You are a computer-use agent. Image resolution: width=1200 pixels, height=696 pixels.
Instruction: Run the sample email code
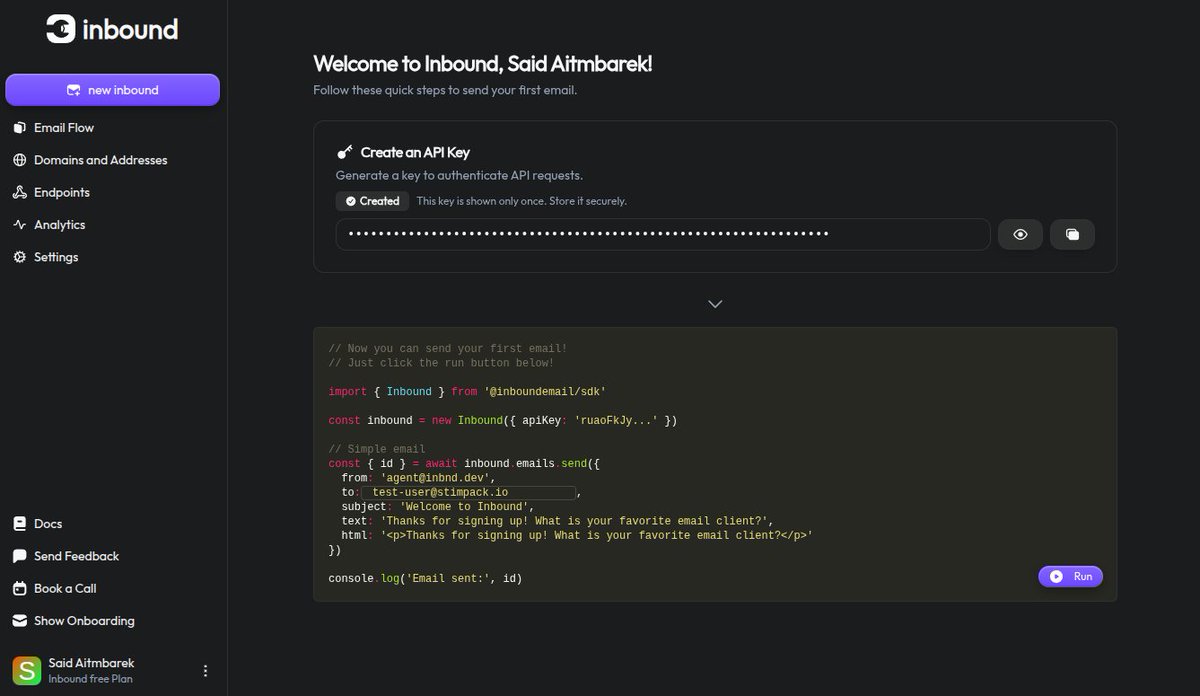click(1071, 577)
